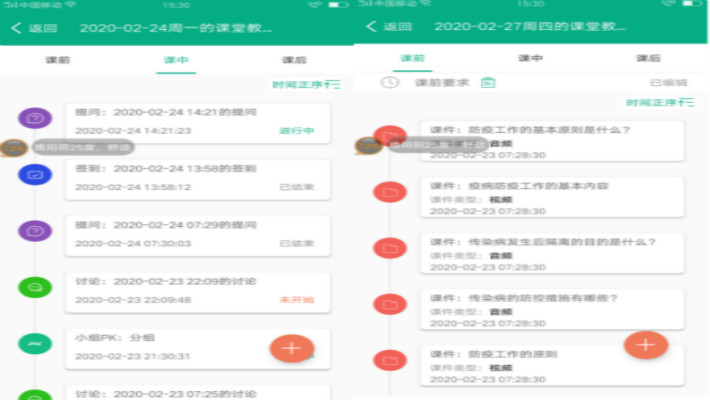Viewport: 710px width, 400px height.
Task: Tap the purple 提问 icon at 14:21
Action: [x=35, y=119]
